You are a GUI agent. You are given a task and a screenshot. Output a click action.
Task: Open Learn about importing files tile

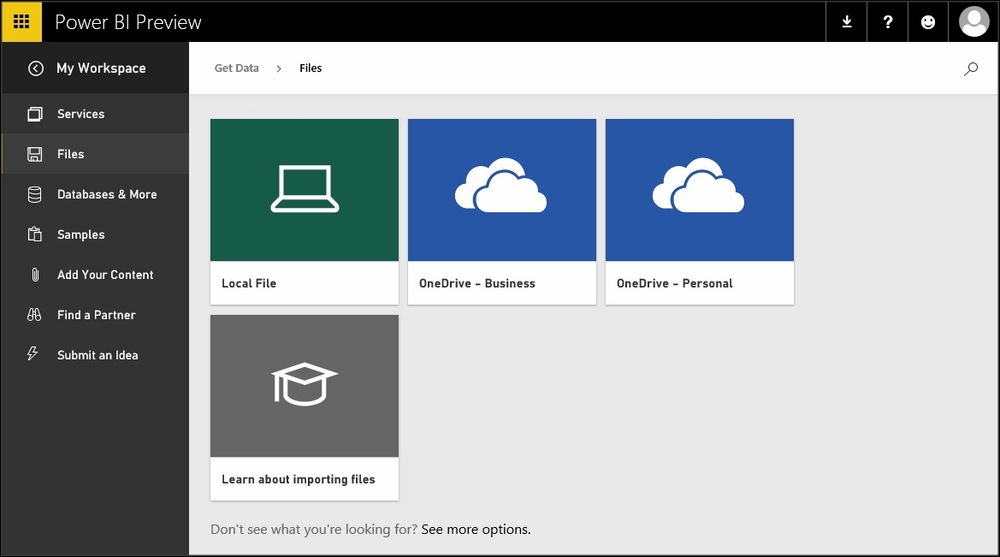pos(304,407)
